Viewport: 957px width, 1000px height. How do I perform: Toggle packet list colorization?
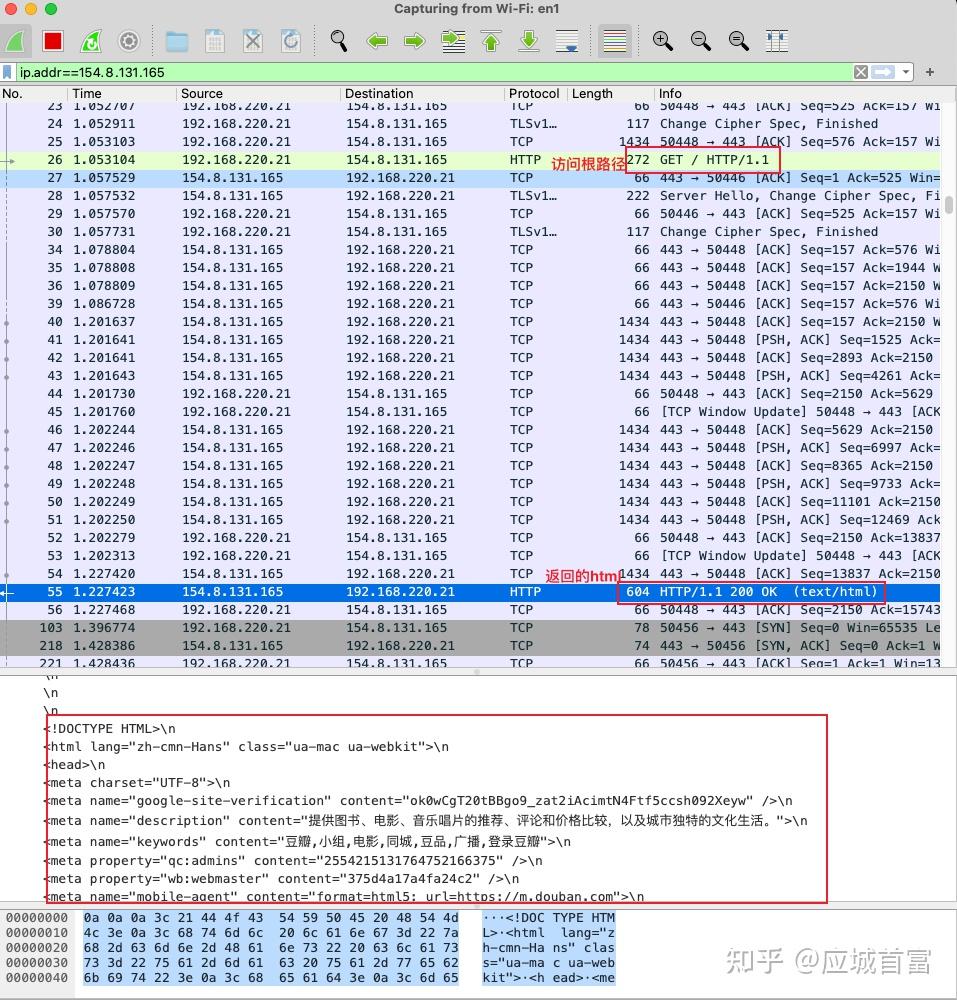point(614,41)
